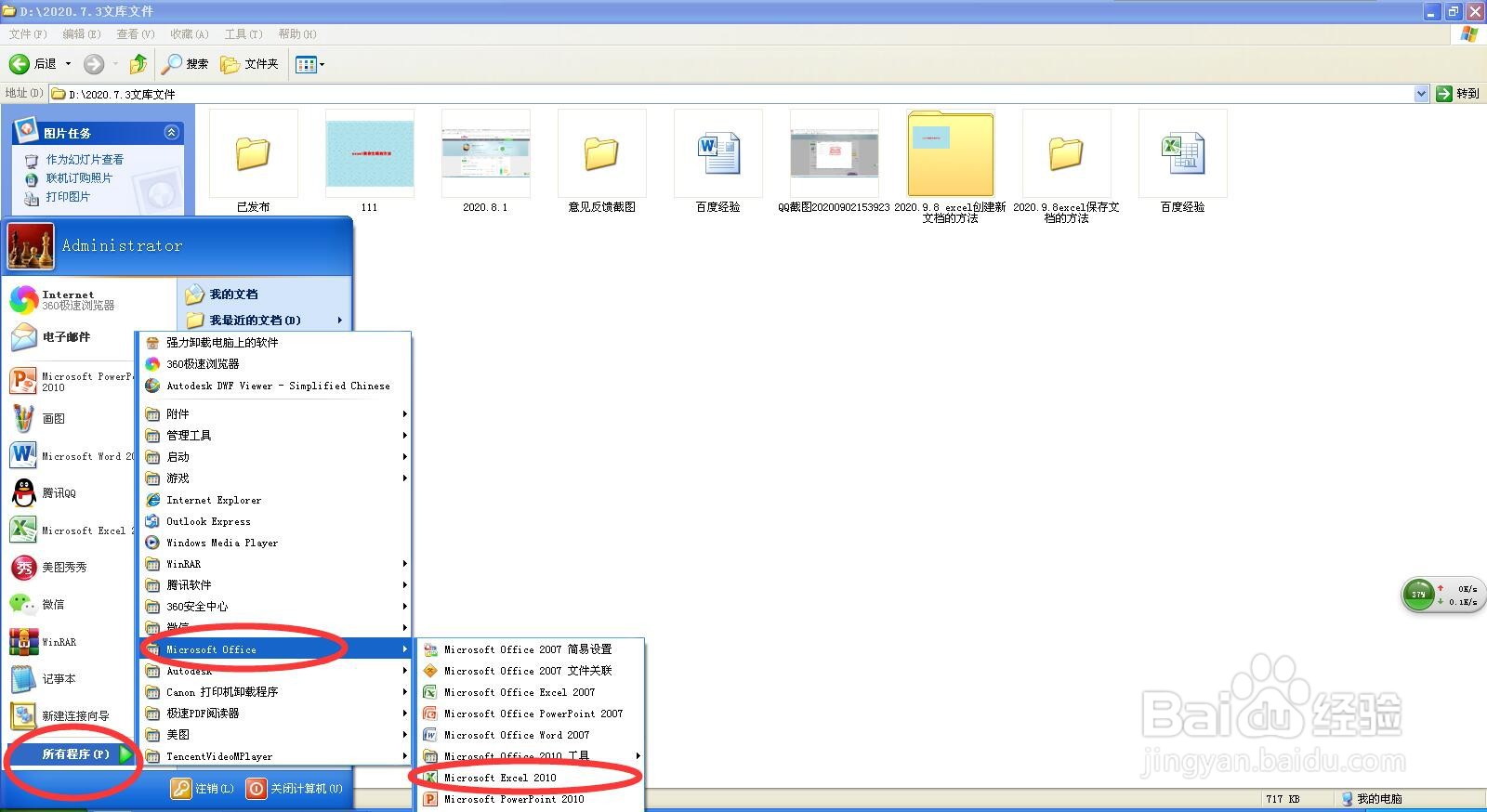The image size is (1487, 812).
Task: Select the QQ截图20200902153923 thumbnail
Action: pos(834,161)
